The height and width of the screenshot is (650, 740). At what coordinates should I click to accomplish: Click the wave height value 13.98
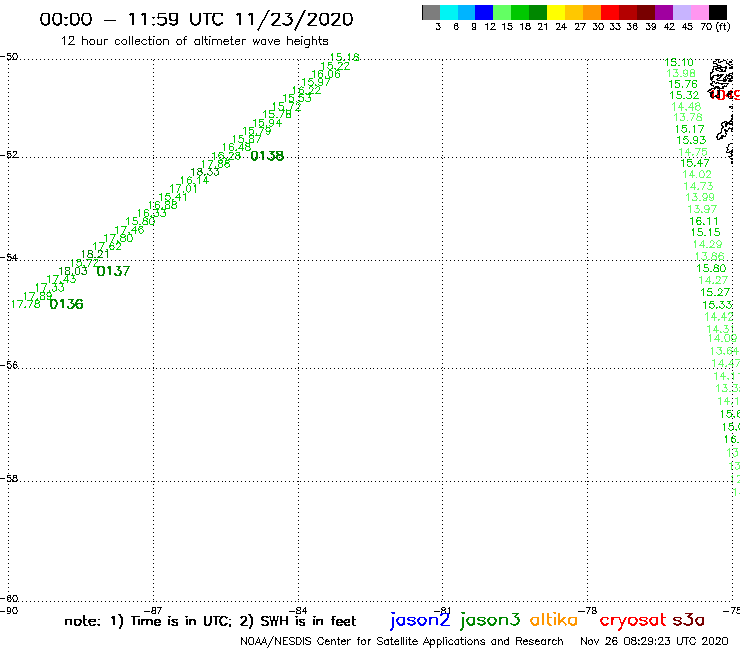point(681,73)
